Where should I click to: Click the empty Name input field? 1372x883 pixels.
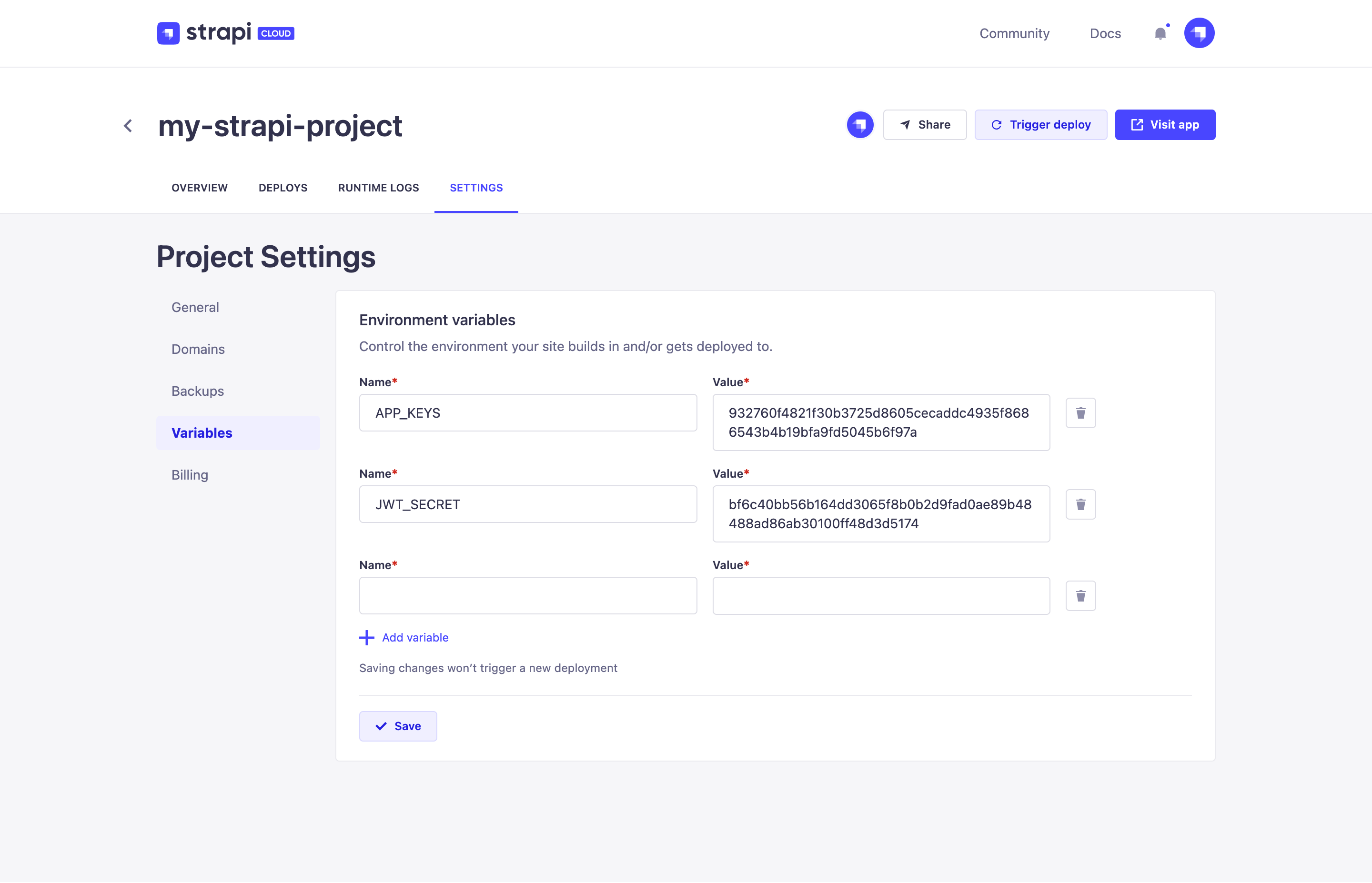pos(528,595)
